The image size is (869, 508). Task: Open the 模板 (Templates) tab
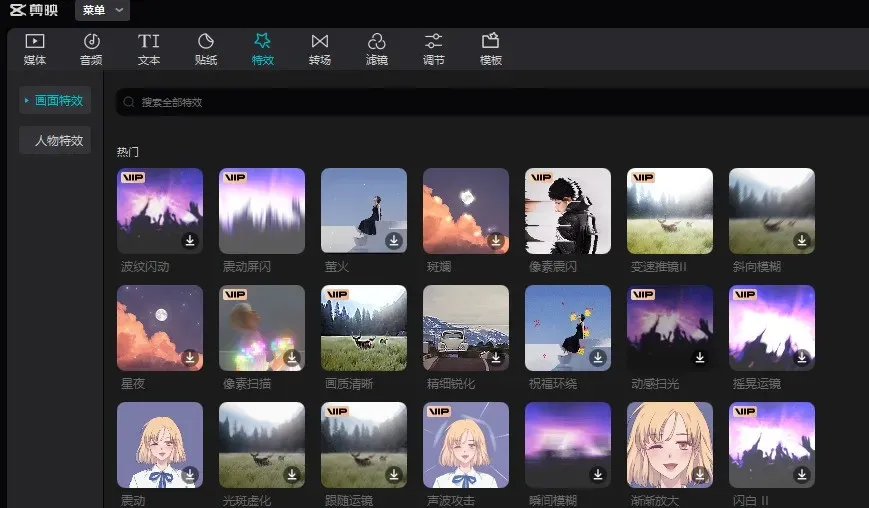click(490, 49)
